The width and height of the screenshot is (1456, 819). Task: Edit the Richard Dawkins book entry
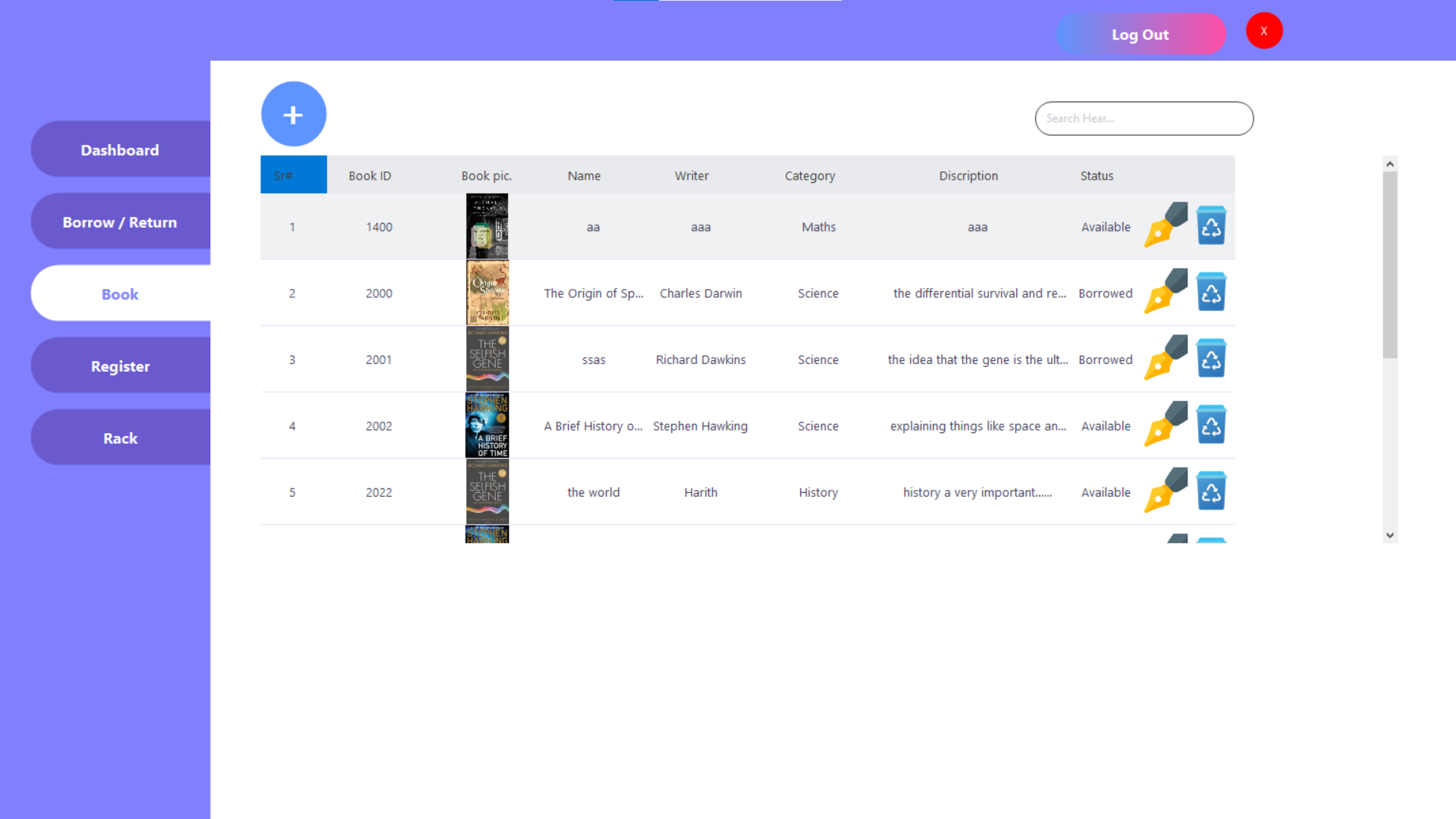click(x=1166, y=358)
